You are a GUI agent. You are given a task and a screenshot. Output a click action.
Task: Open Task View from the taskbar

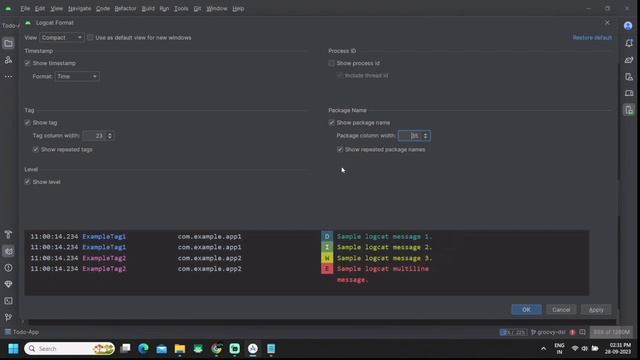[x=125, y=349]
